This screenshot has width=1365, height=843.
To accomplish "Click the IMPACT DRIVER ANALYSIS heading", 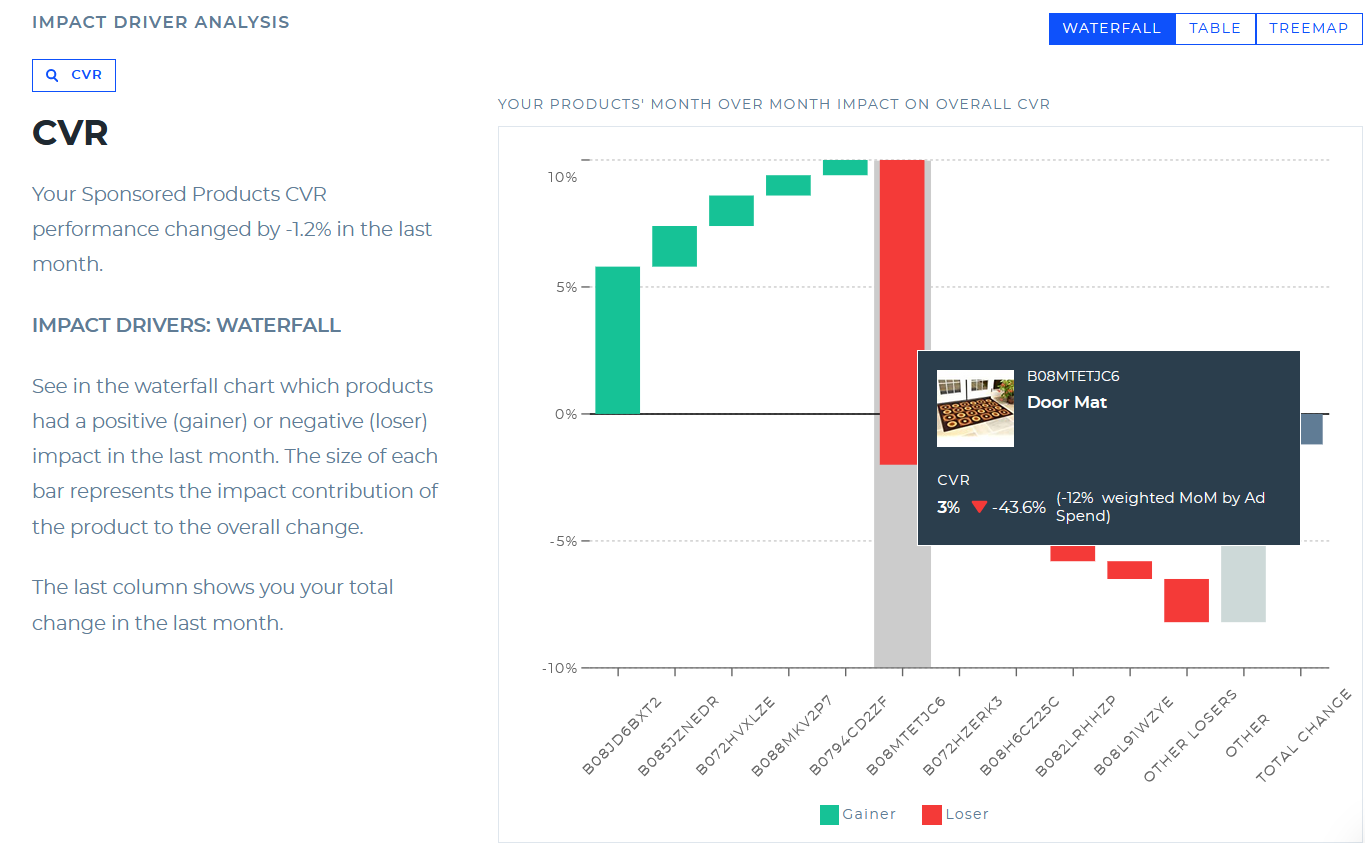I will (160, 21).
